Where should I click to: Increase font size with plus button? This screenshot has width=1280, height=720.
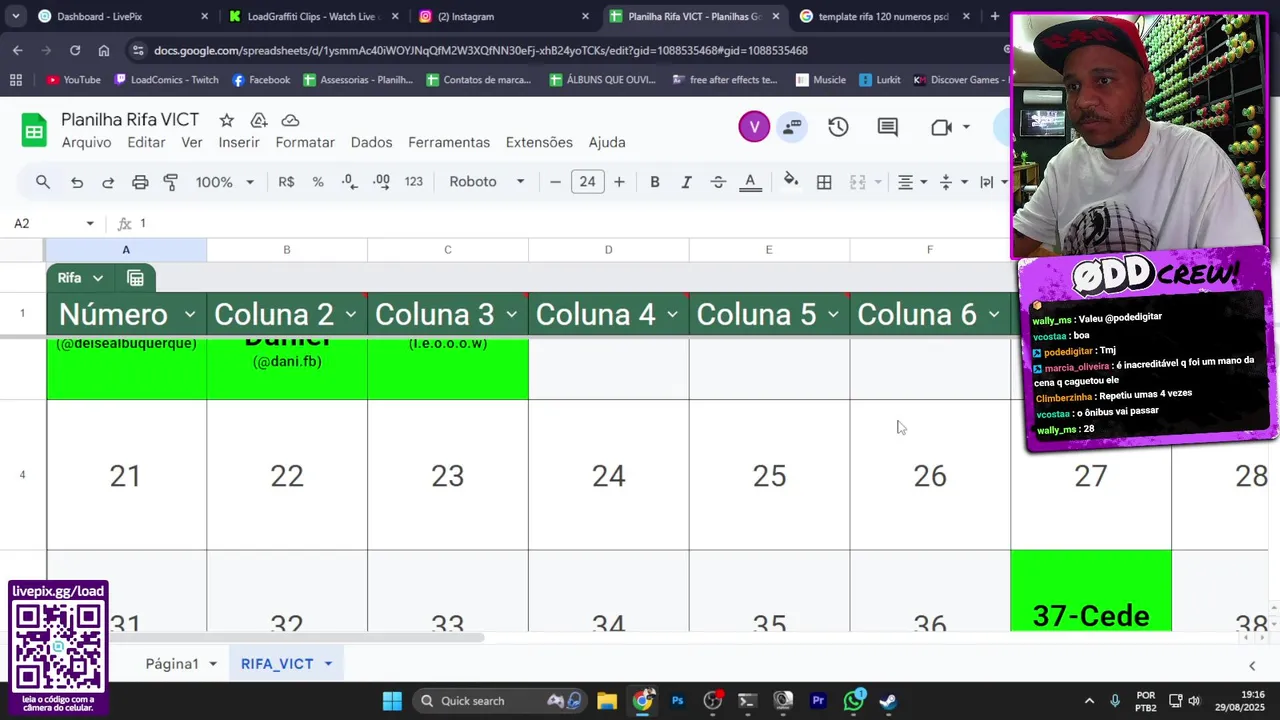[x=619, y=182]
